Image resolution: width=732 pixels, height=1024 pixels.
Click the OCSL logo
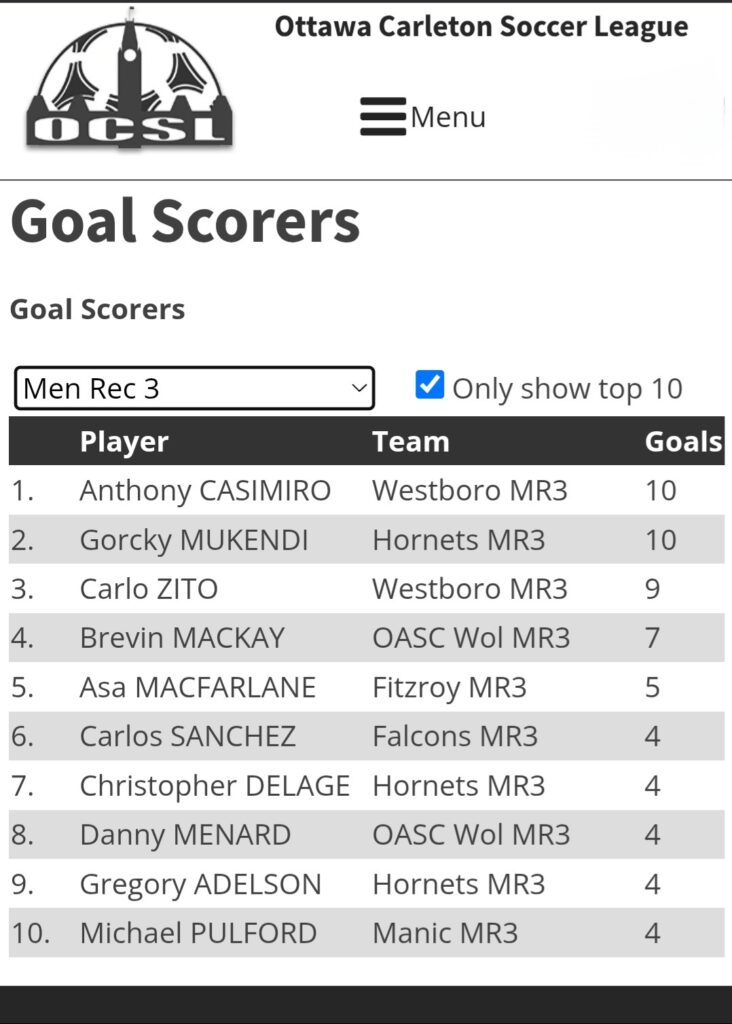pos(129,80)
